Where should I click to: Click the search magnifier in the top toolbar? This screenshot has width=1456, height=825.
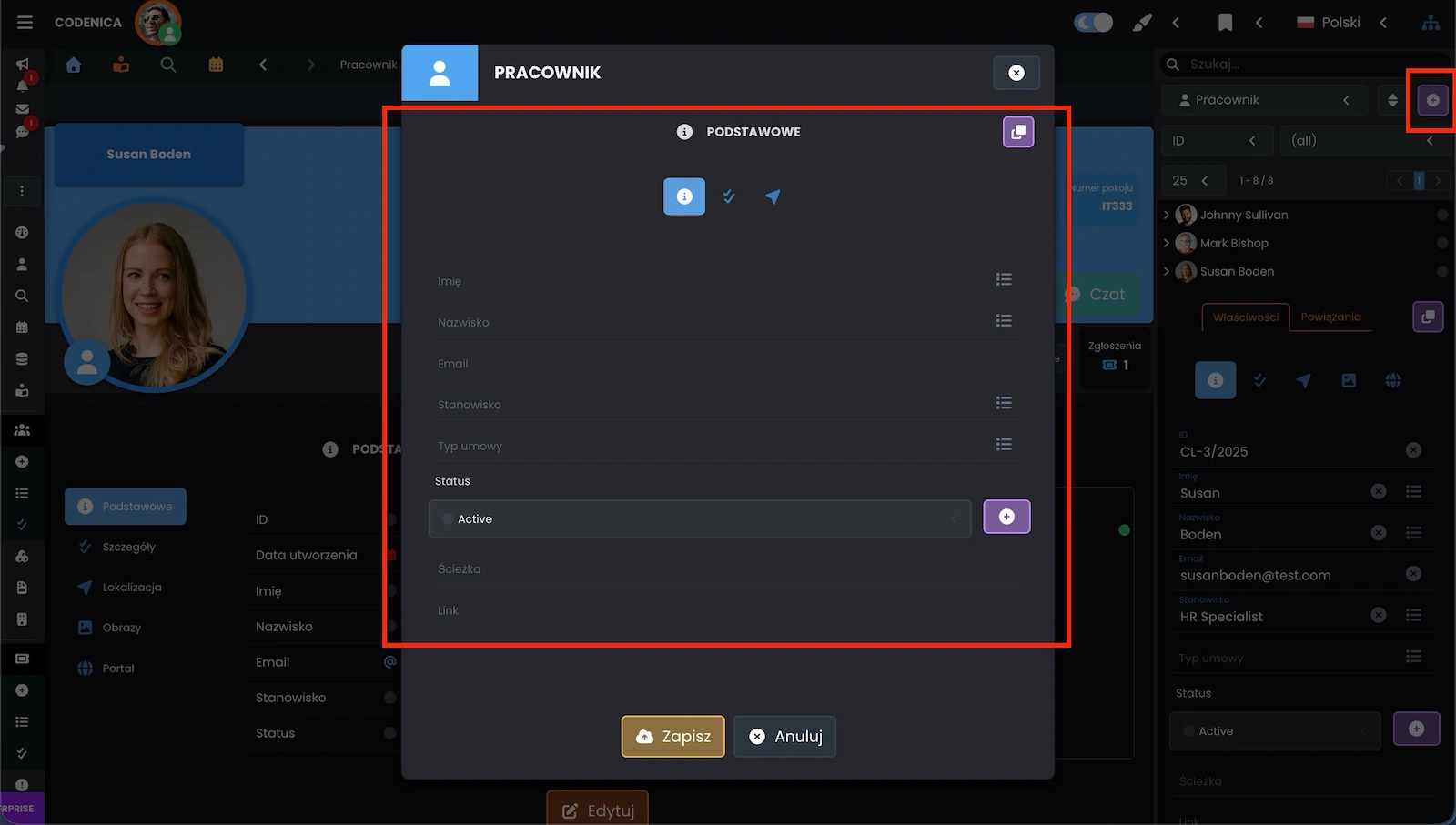coord(168,65)
